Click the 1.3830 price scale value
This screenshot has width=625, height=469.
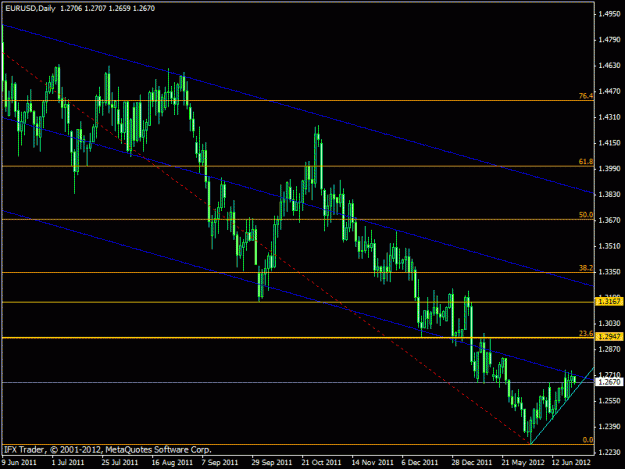pos(609,194)
